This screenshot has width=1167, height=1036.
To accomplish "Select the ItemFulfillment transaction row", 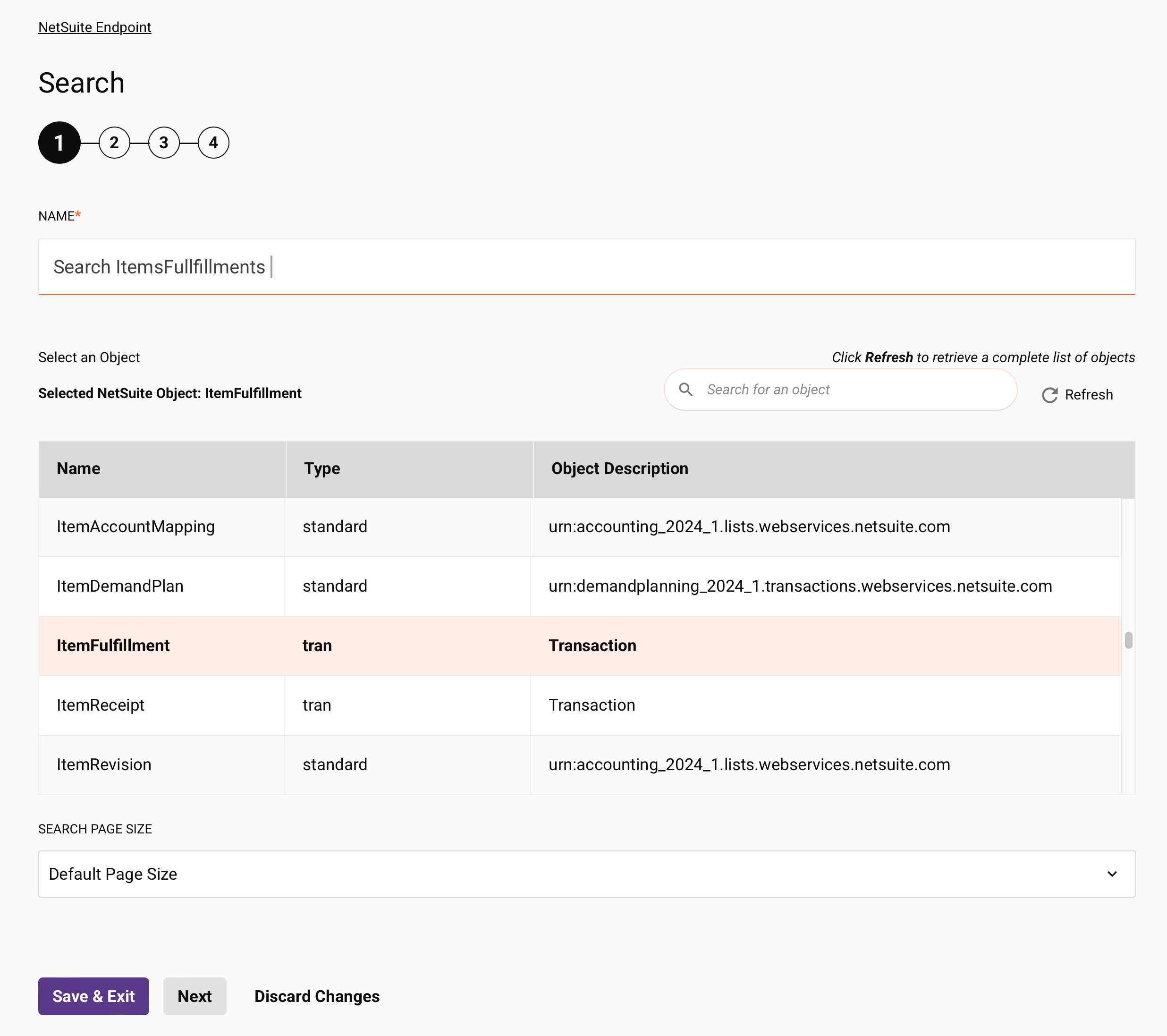I will click(x=113, y=645).
